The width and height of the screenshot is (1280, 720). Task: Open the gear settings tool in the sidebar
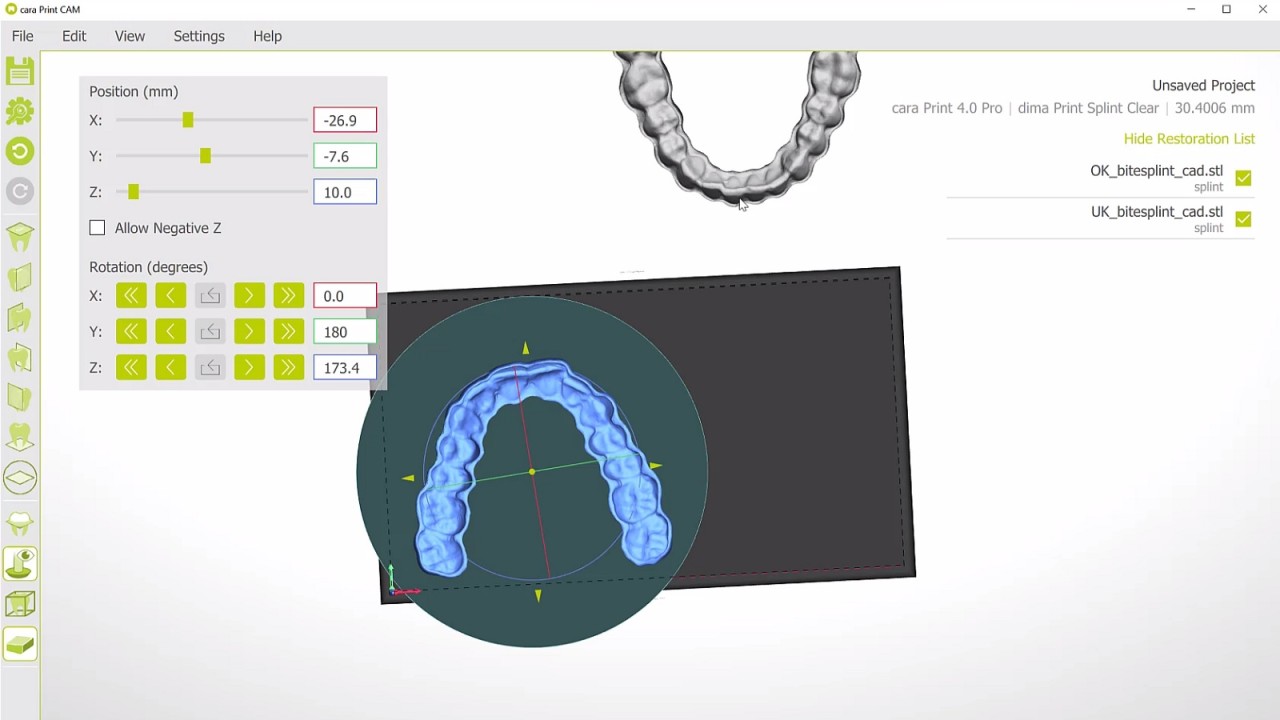pos(20,111)
